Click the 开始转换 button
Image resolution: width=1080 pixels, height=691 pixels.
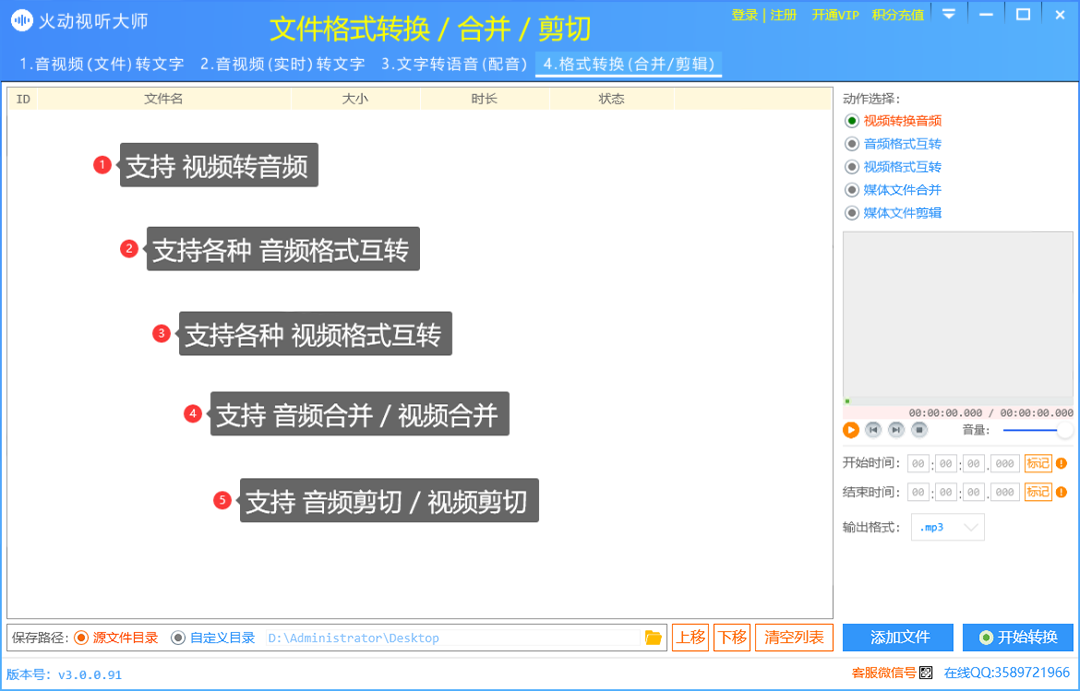[1018, 638]
